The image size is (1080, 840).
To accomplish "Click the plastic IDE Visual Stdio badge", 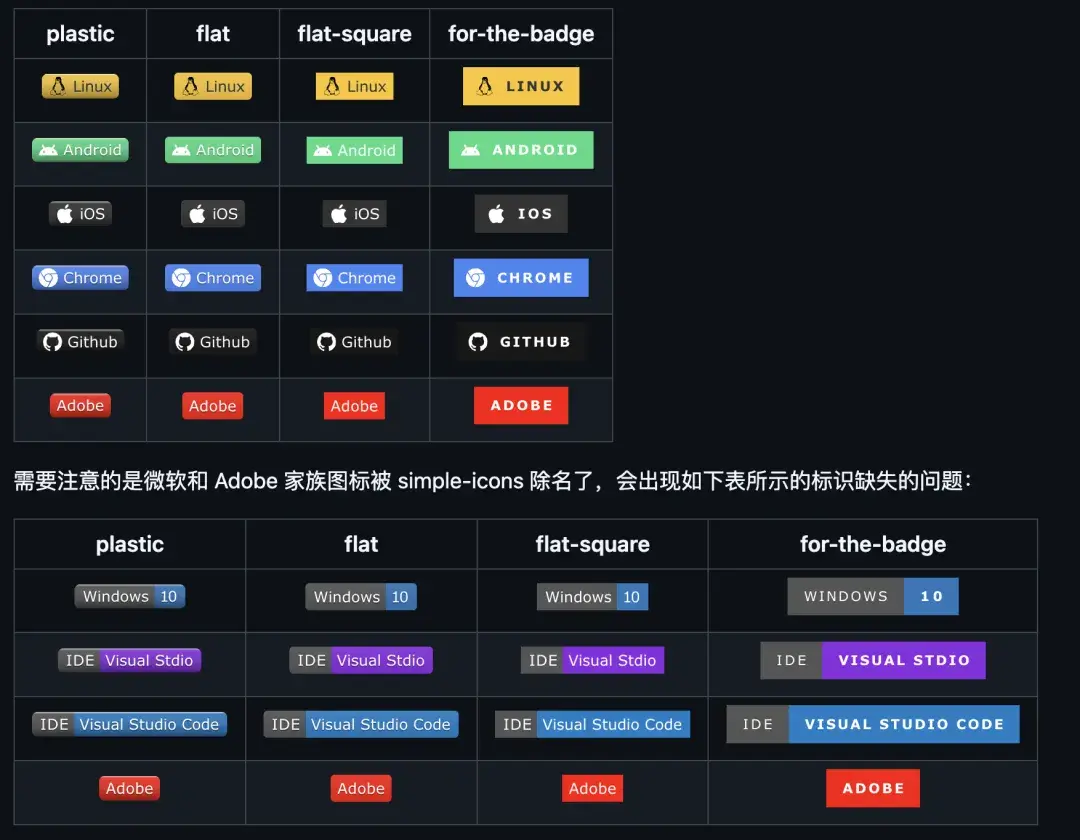I will tap(129, 660).
